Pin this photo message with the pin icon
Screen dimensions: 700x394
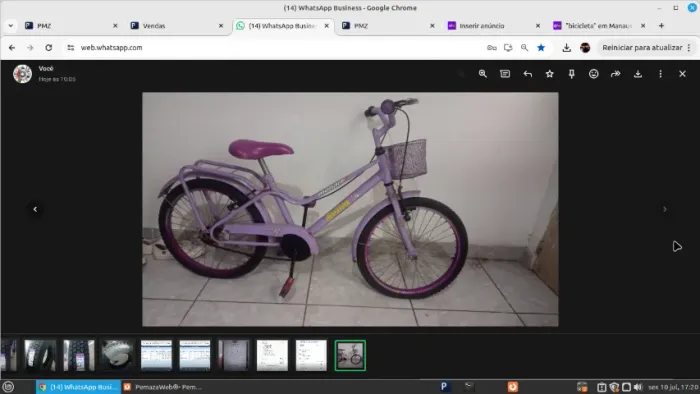(571, 74)
